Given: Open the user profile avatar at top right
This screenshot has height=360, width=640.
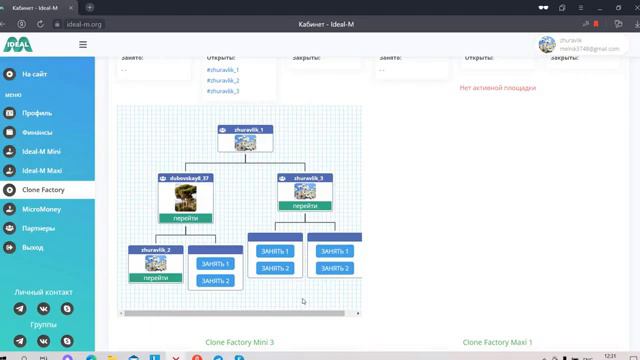Looking at the screenshot, I should (547, 44).
